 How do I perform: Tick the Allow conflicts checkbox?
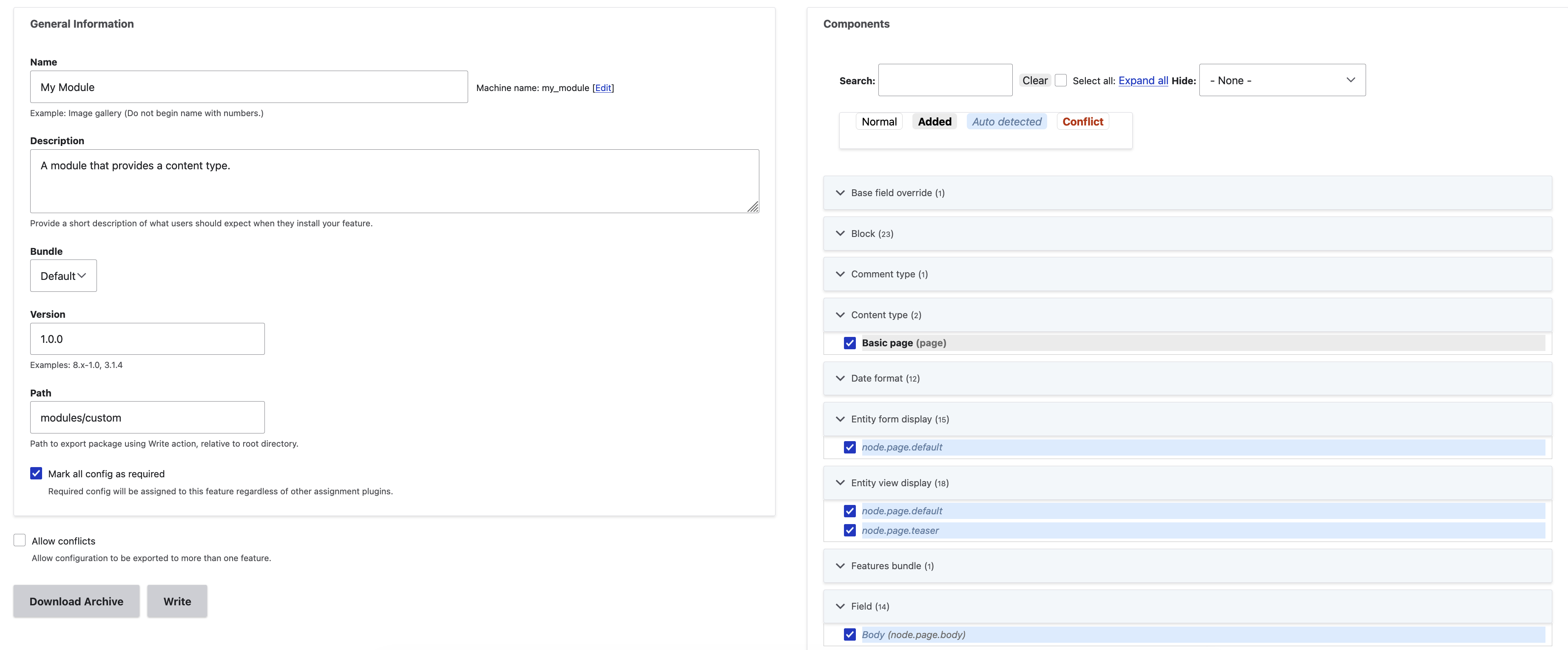tap(20, 540)
